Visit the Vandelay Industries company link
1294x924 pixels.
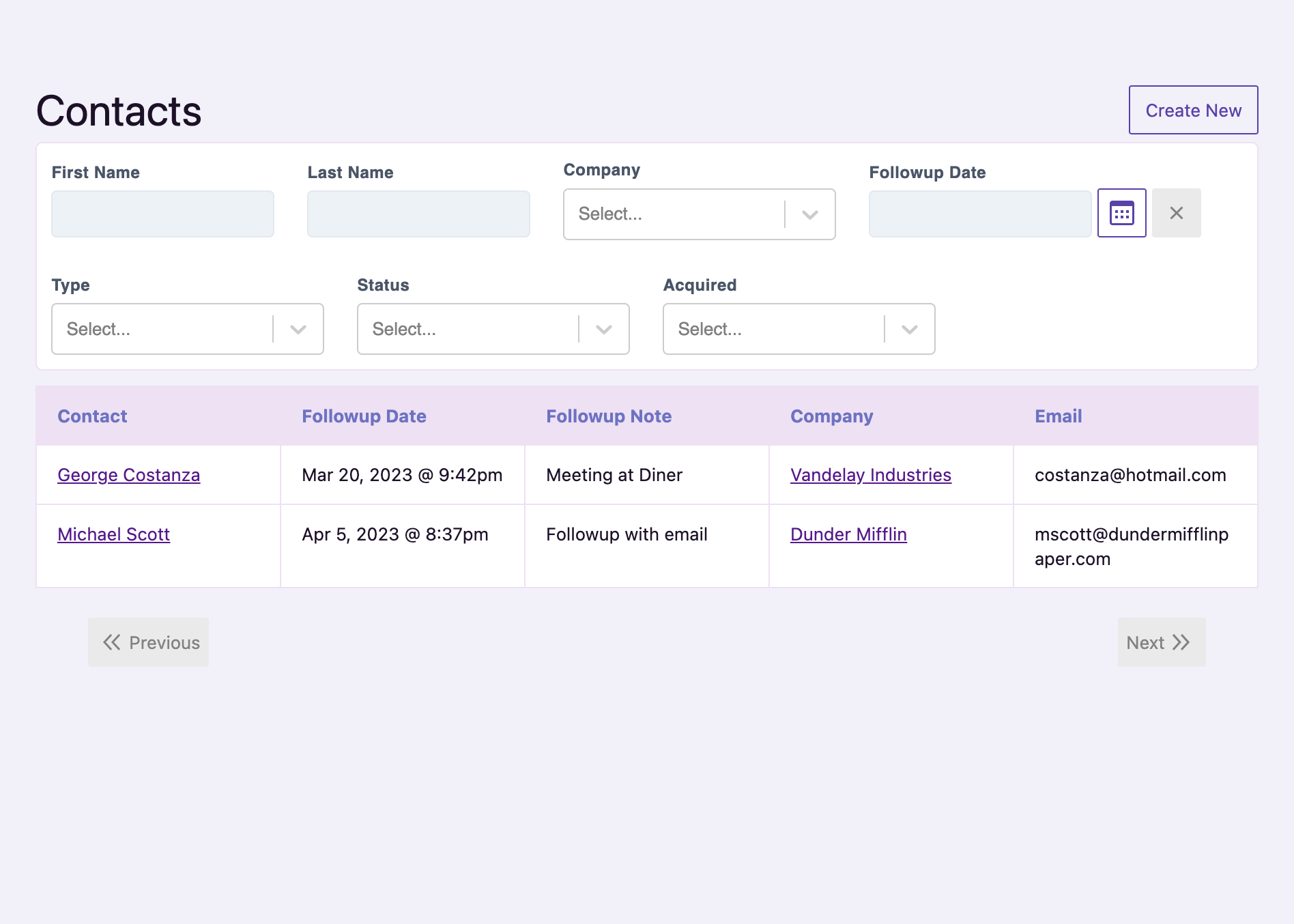(x=871, y=475)
